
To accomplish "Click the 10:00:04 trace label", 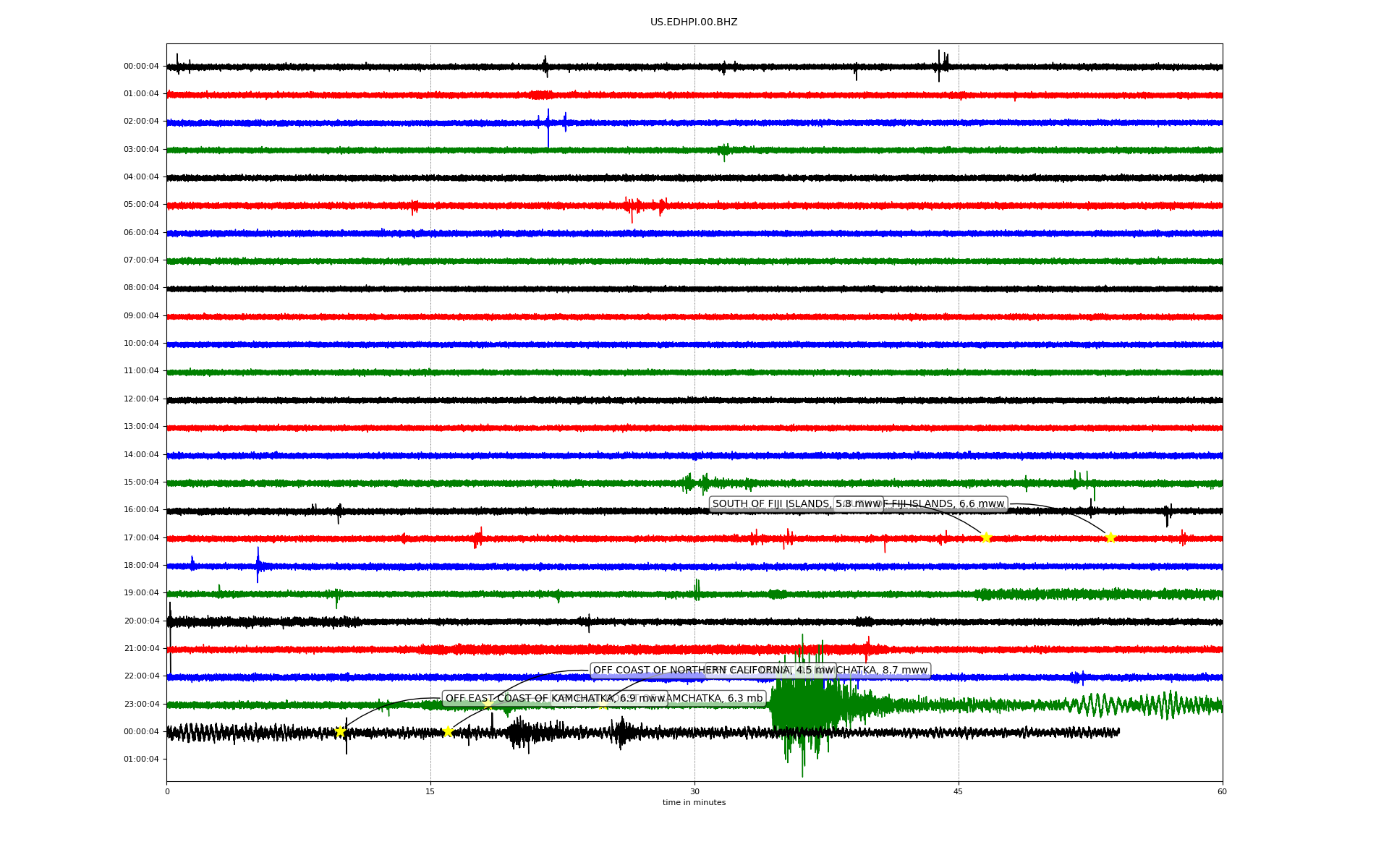I will (x=141, y=344).
